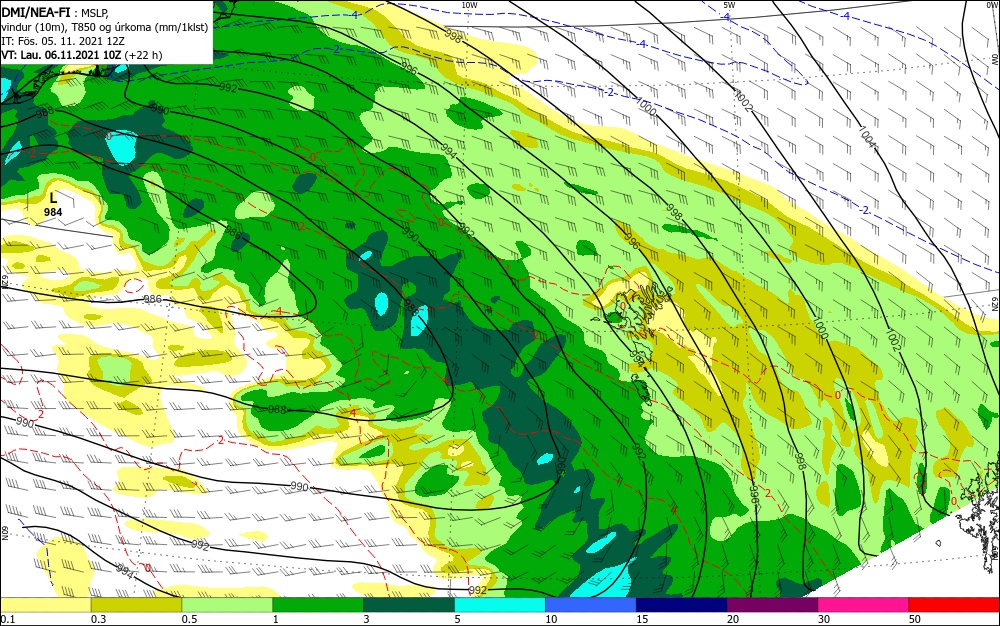The height and width of the screenshot is (626, 1000).
Task: Click the navy 15–20 legend swatch
Action: click(682, 605)
